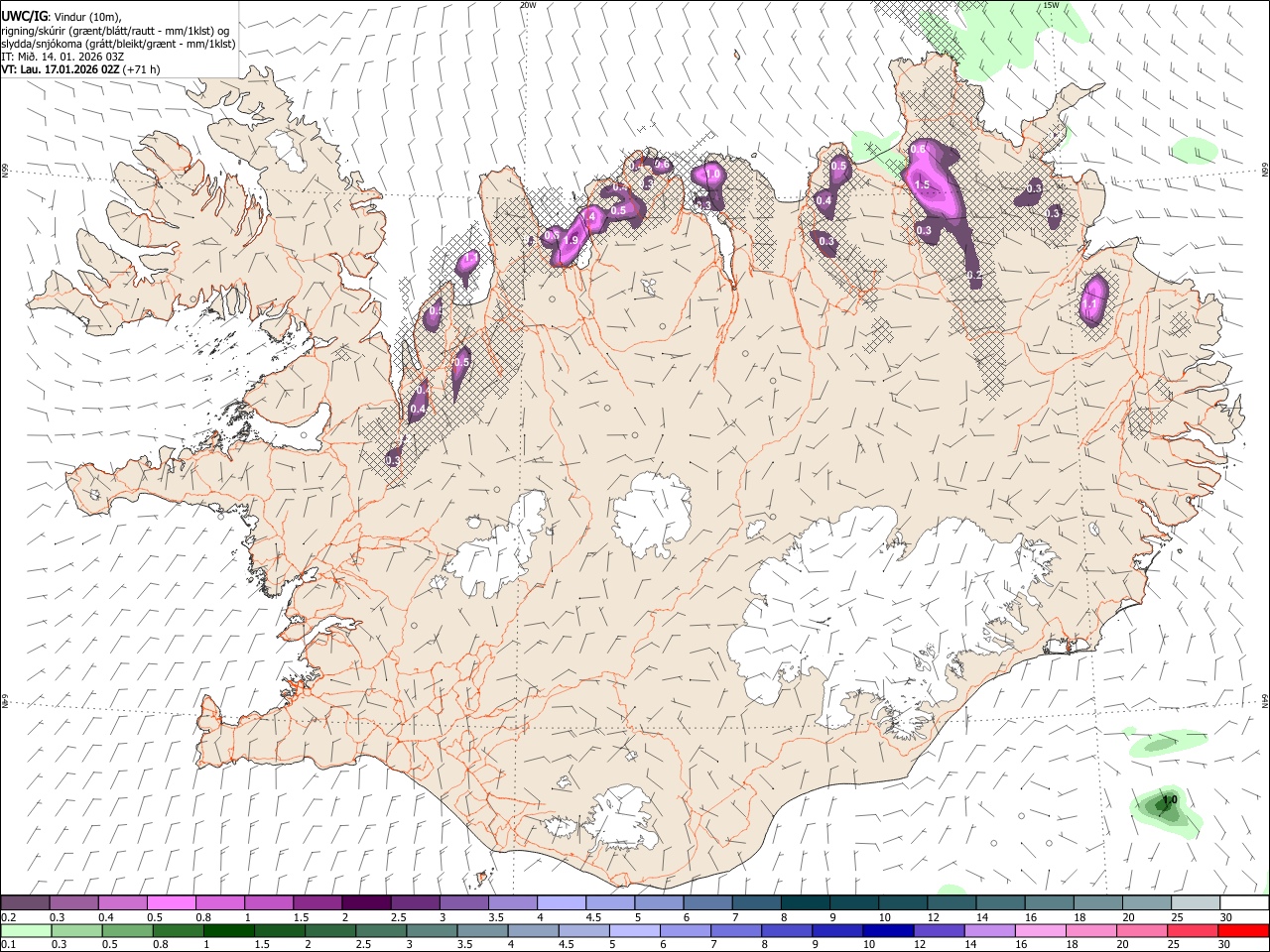Click the 15W longitude label
1270x952 pixels.
click(1052, 5)
